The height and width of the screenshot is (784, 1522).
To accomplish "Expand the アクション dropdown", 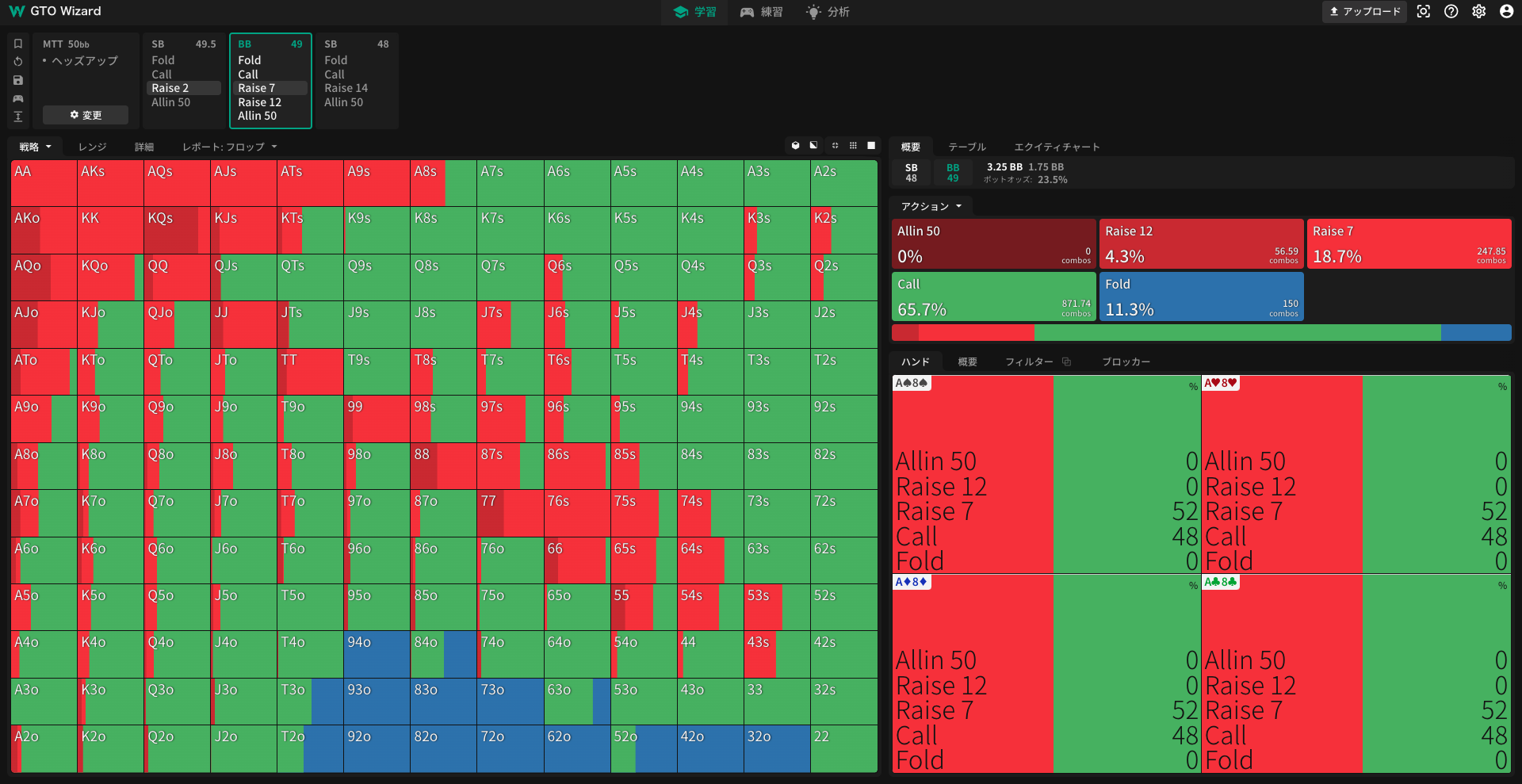I will [931, 206].
